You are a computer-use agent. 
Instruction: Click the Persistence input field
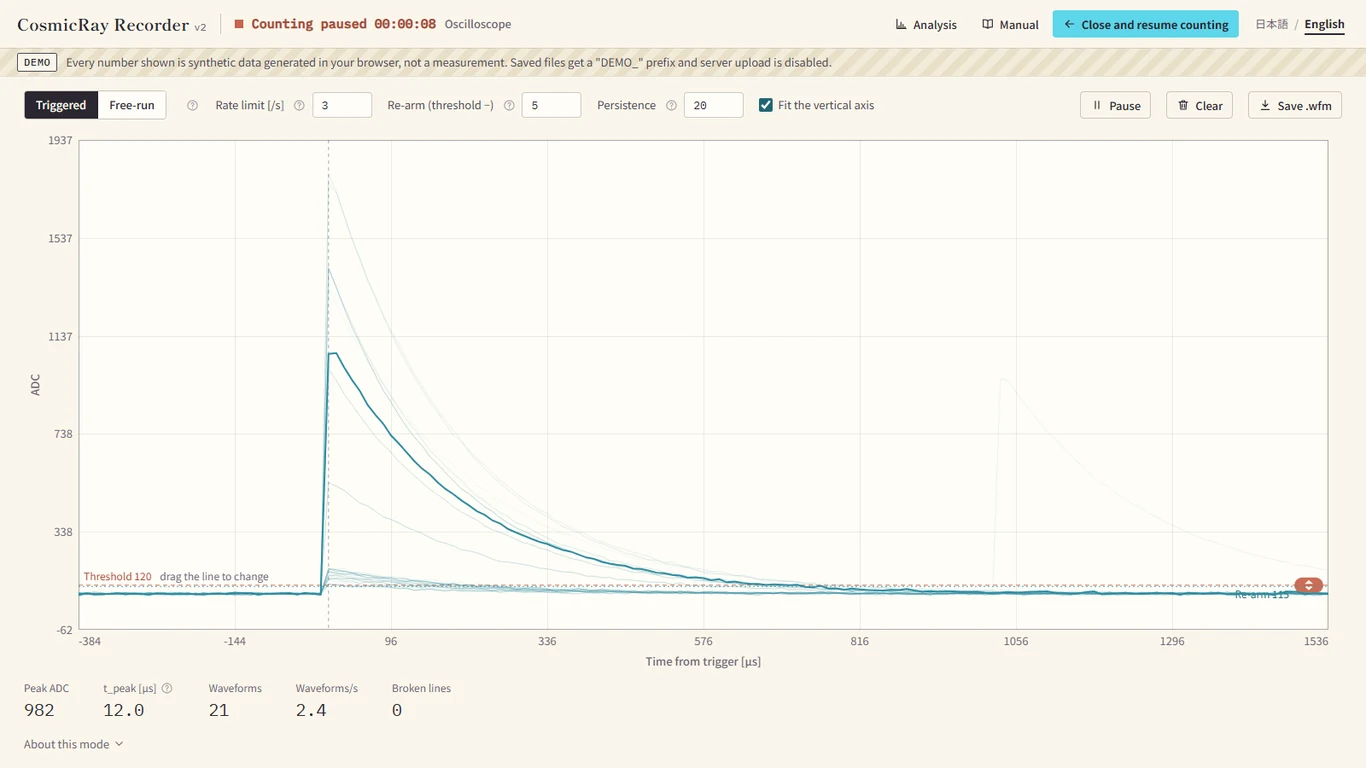click(x=713, y=105)
